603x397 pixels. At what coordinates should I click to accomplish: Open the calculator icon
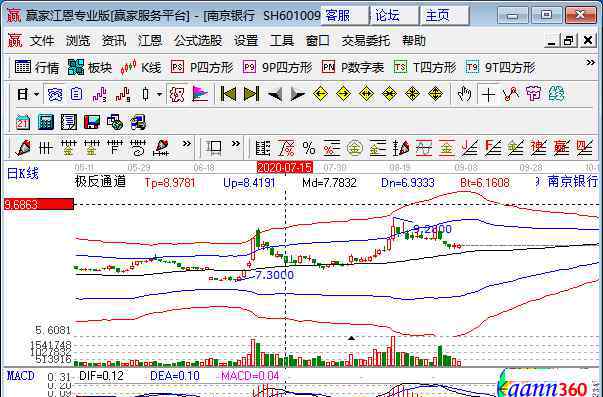46,122
